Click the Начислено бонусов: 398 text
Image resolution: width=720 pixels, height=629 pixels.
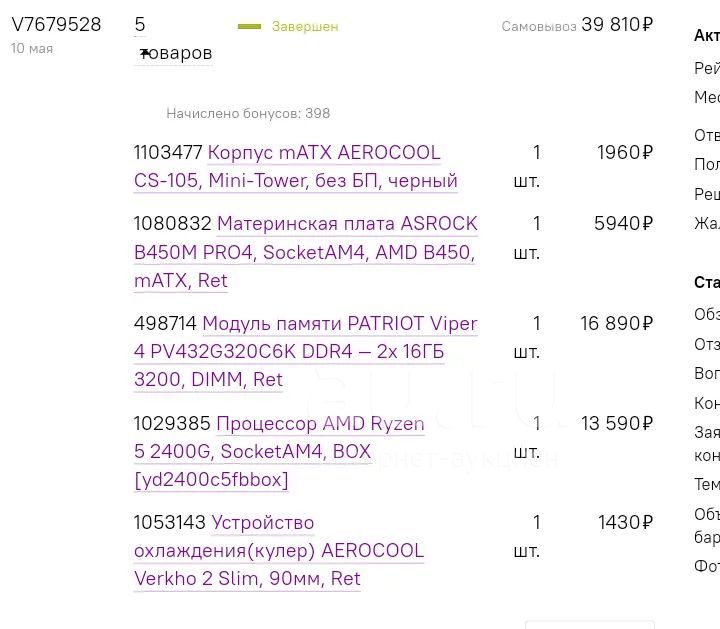[248, 113]
